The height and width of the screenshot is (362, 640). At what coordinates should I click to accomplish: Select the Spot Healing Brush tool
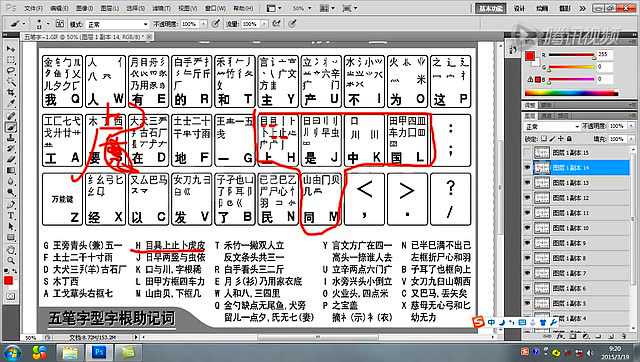click(11, 116)
